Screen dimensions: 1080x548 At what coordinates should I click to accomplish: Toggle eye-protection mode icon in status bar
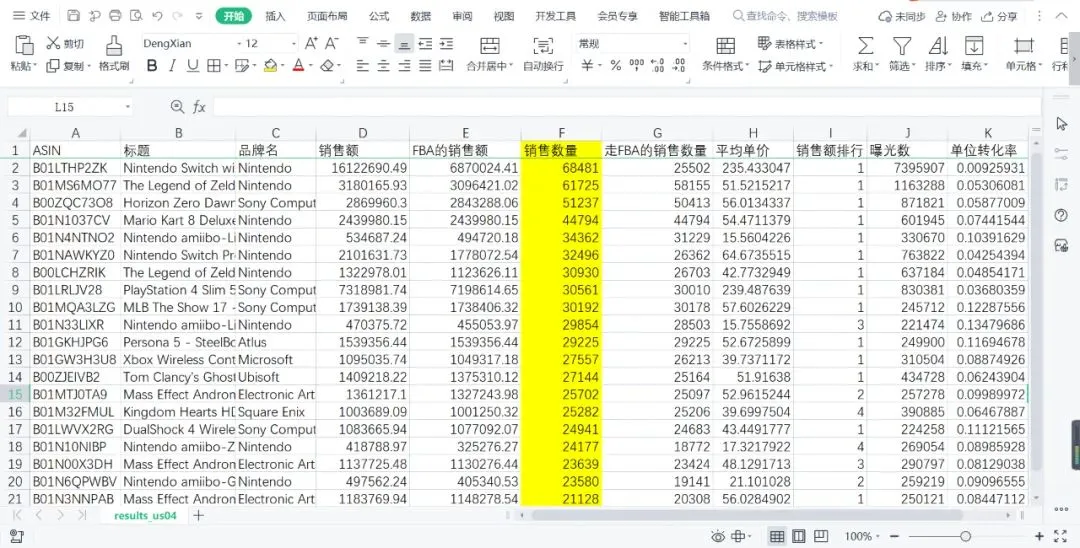718,536
